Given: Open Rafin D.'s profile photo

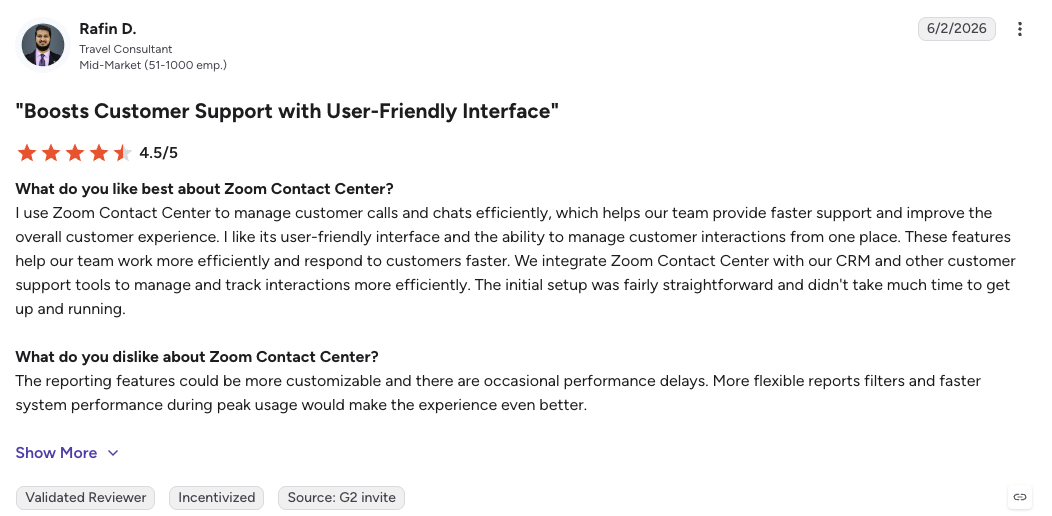Looking at the screenshot, I should coord(43,46).
